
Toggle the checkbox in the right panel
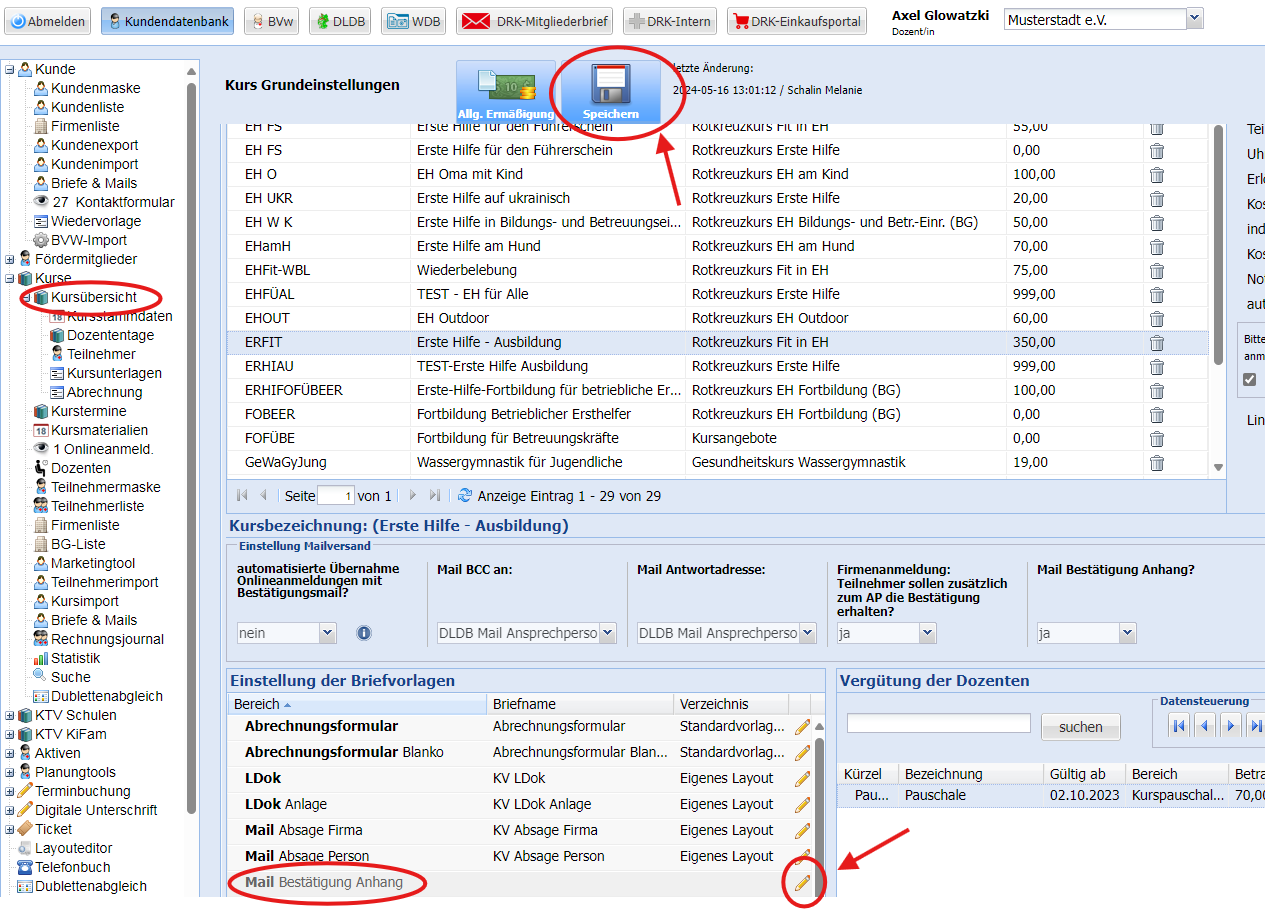pyautogui.click(x=1249, y=379)
